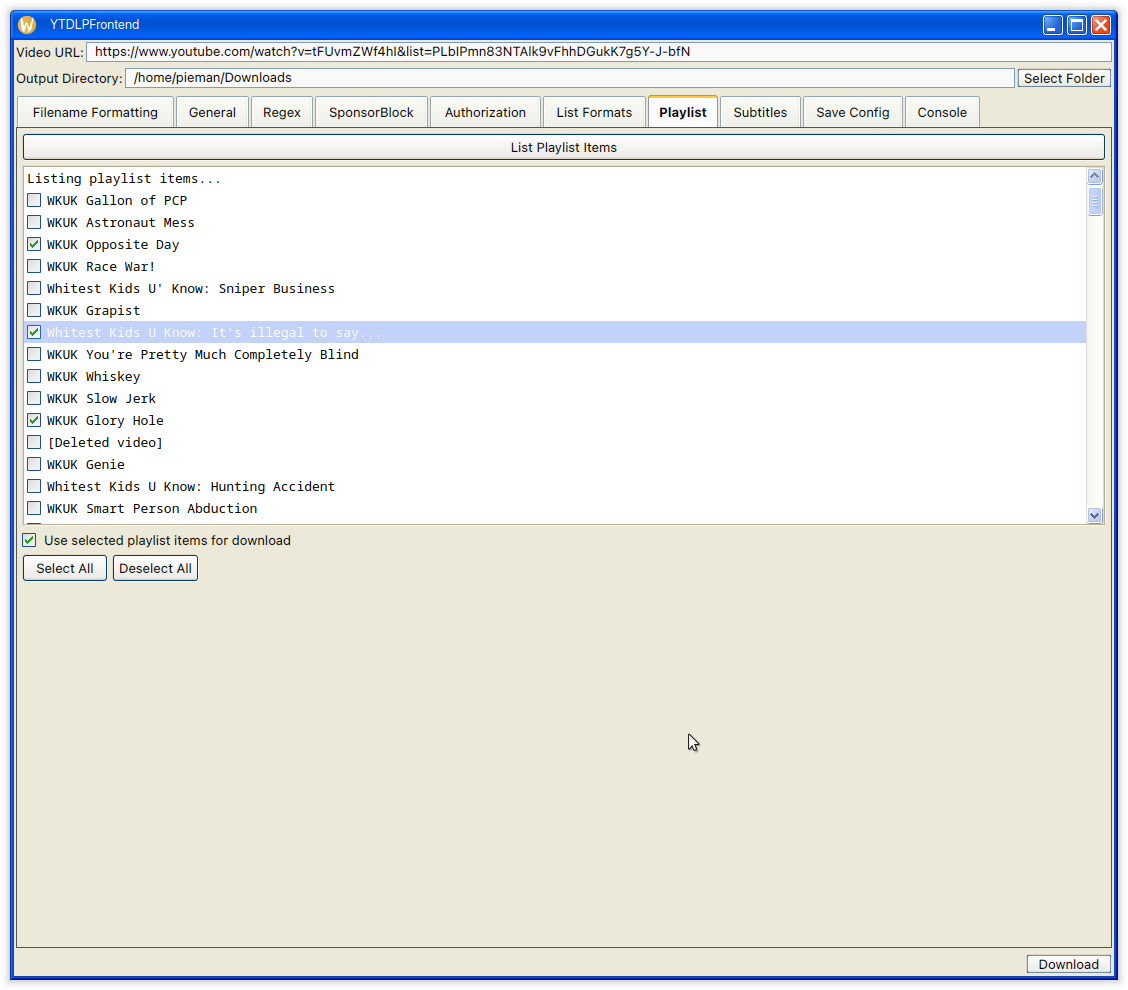Check the Sniper Business item checkbox

[x=34, y=288]
